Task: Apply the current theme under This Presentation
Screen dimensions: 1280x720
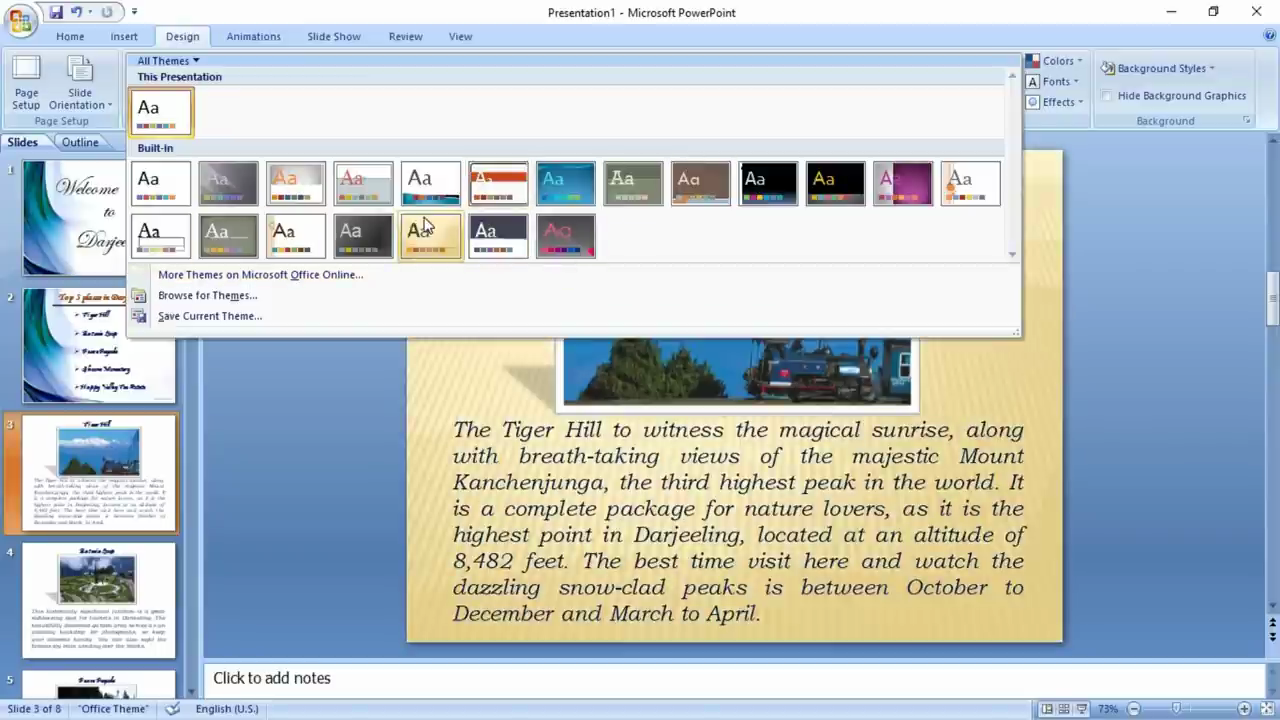Action: 161,112
